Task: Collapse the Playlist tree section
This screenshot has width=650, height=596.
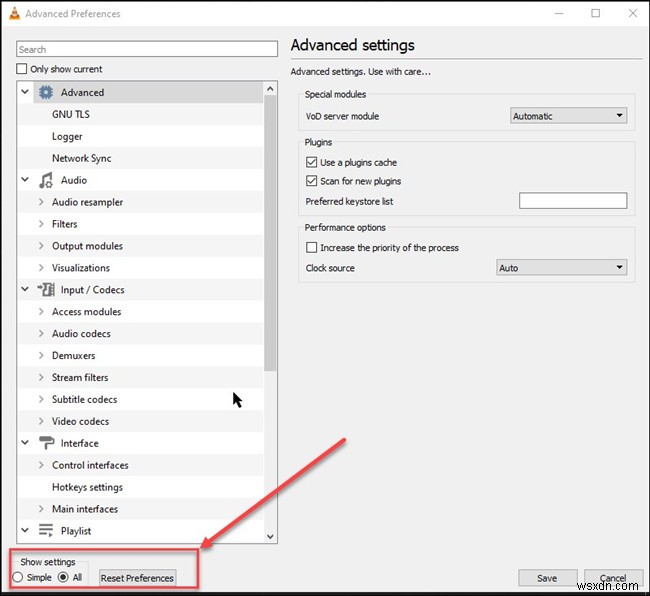Action: coord(25,530)
